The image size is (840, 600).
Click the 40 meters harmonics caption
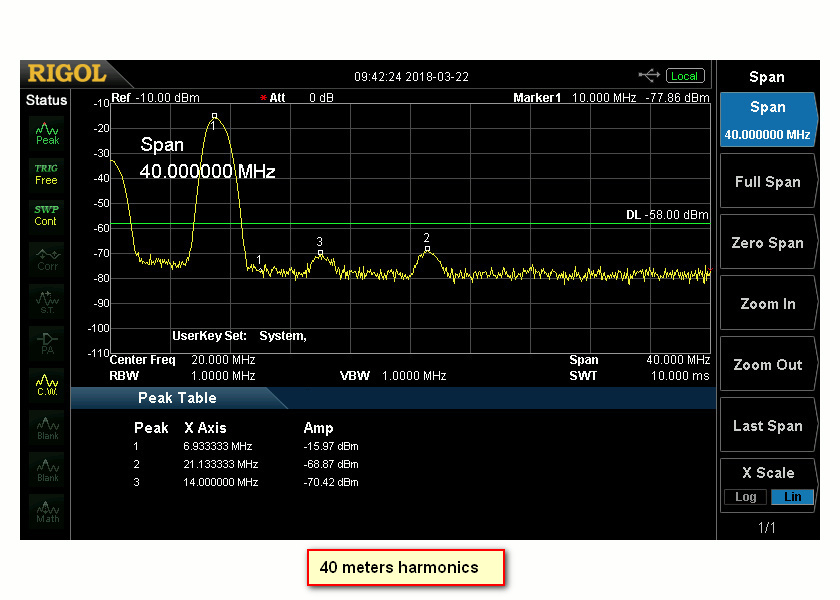pos(406,567)
